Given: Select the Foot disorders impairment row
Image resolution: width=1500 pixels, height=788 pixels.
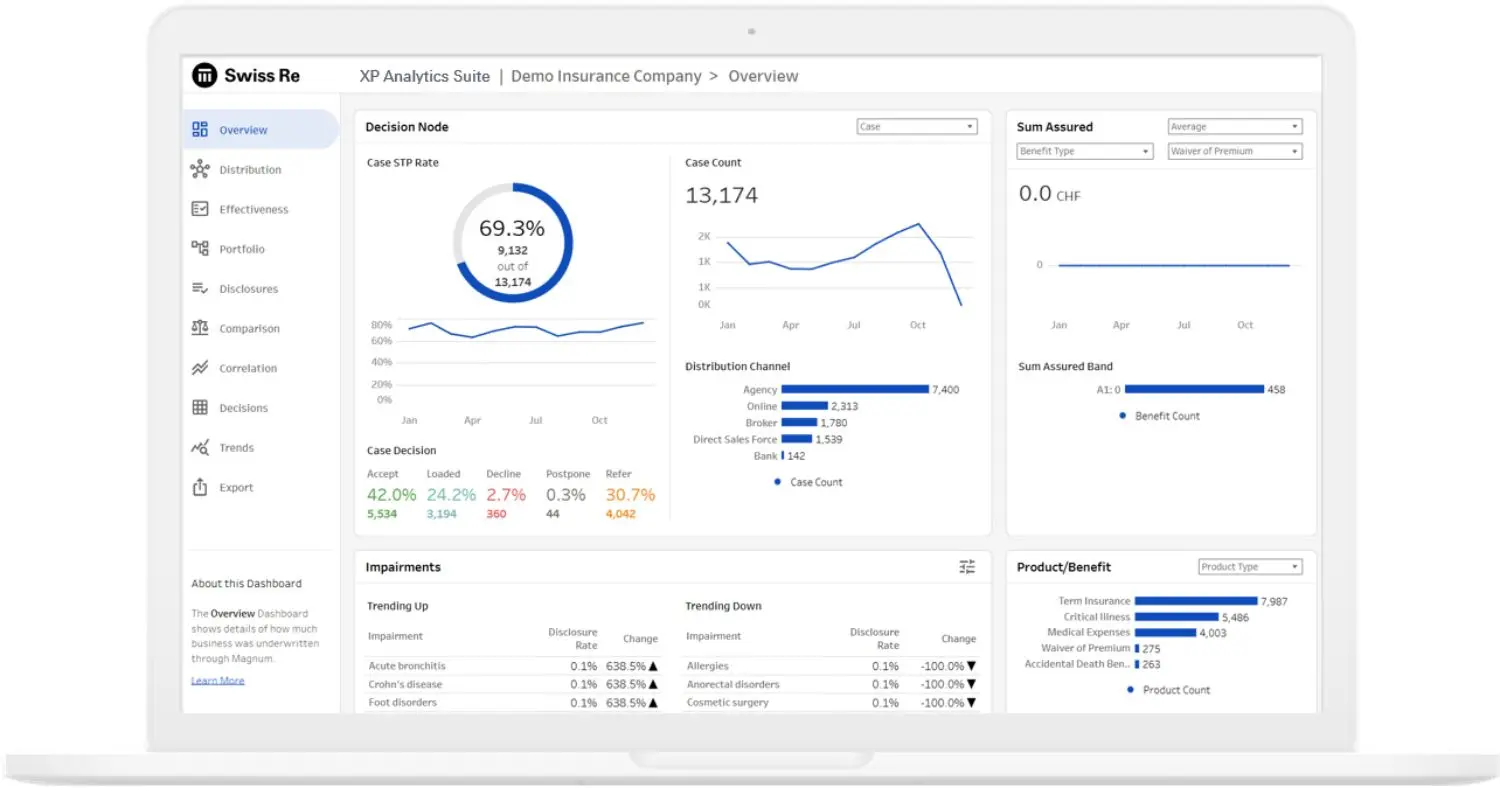Looking at the screenshot, I should point(514,703).
